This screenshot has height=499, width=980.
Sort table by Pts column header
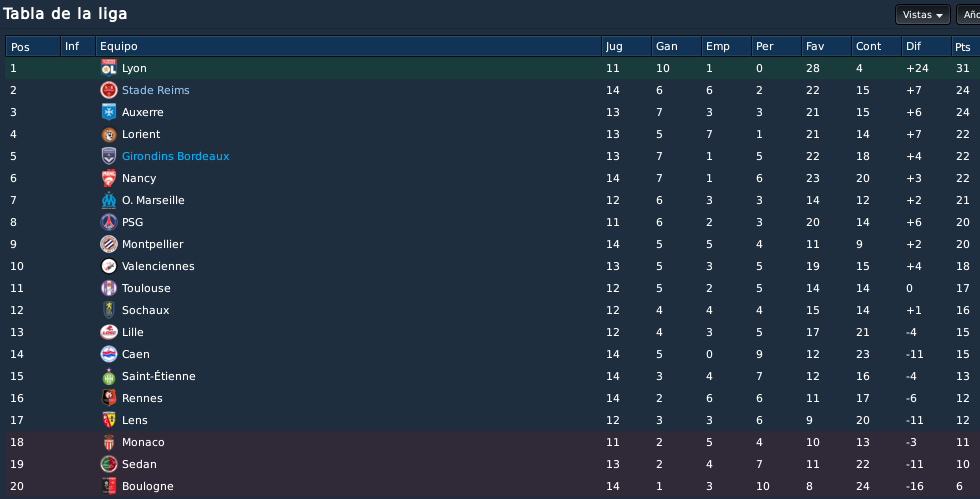click(x=965, y=46)
